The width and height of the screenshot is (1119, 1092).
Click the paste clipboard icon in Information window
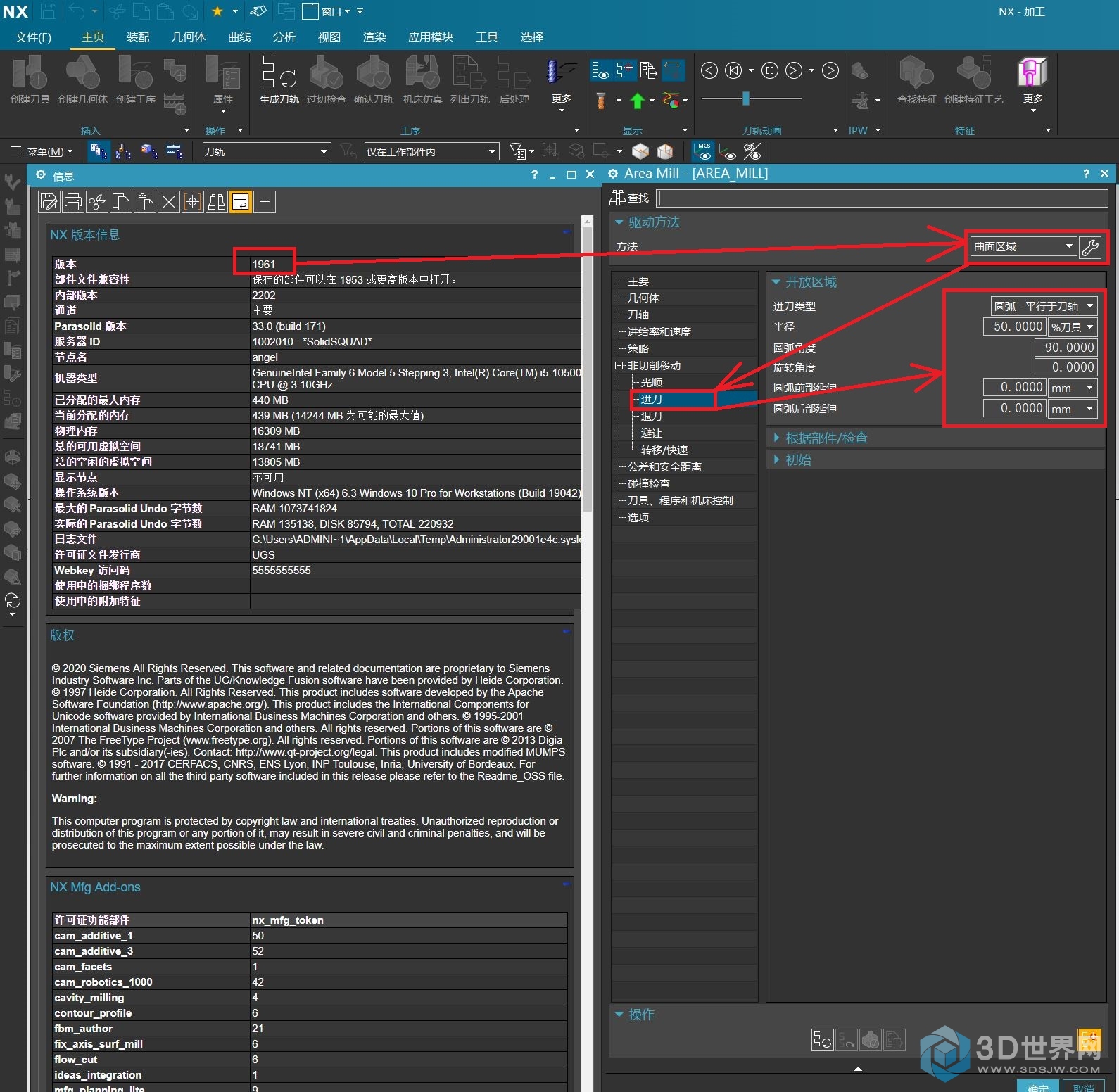coord(144,203)
